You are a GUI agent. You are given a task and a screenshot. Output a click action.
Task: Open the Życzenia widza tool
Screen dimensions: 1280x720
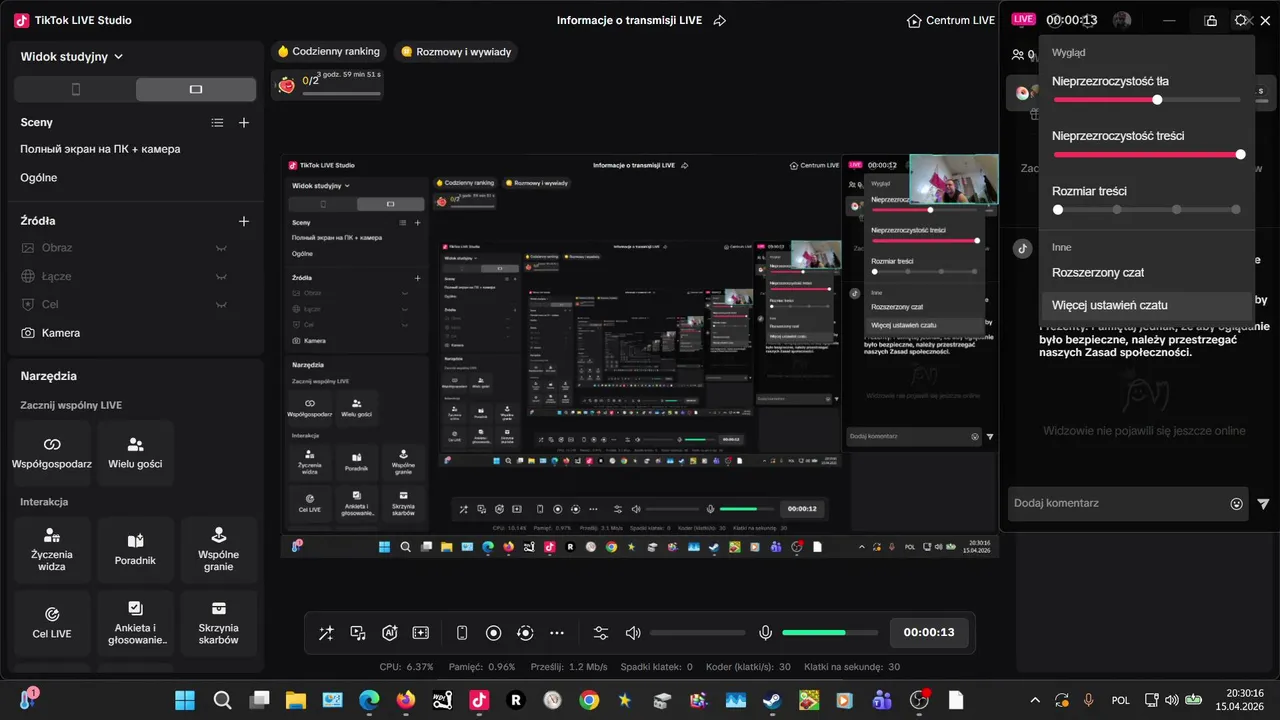(x=52, y=550)
